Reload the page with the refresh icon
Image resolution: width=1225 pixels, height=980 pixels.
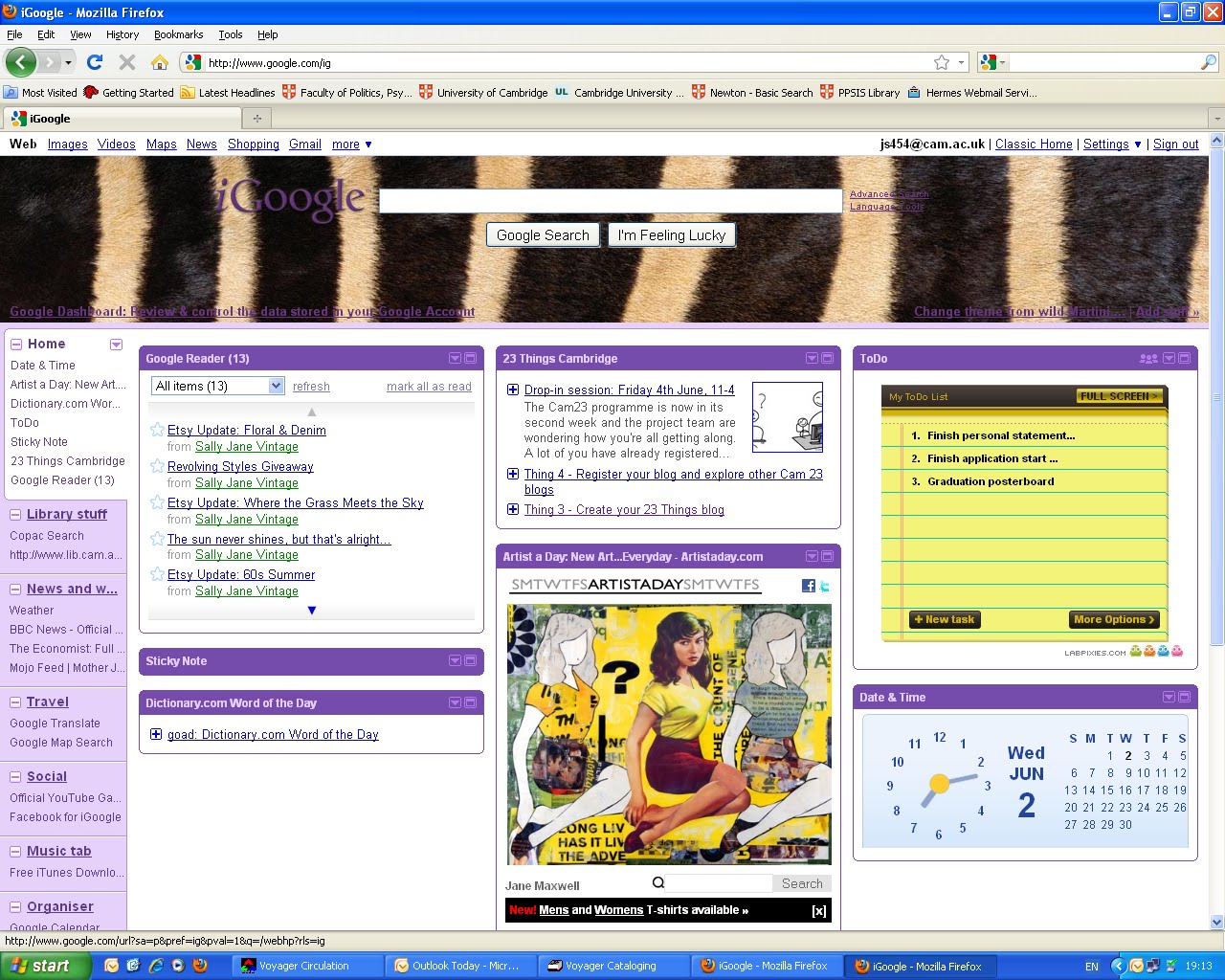pyautogui.click(x=94, y=62)
